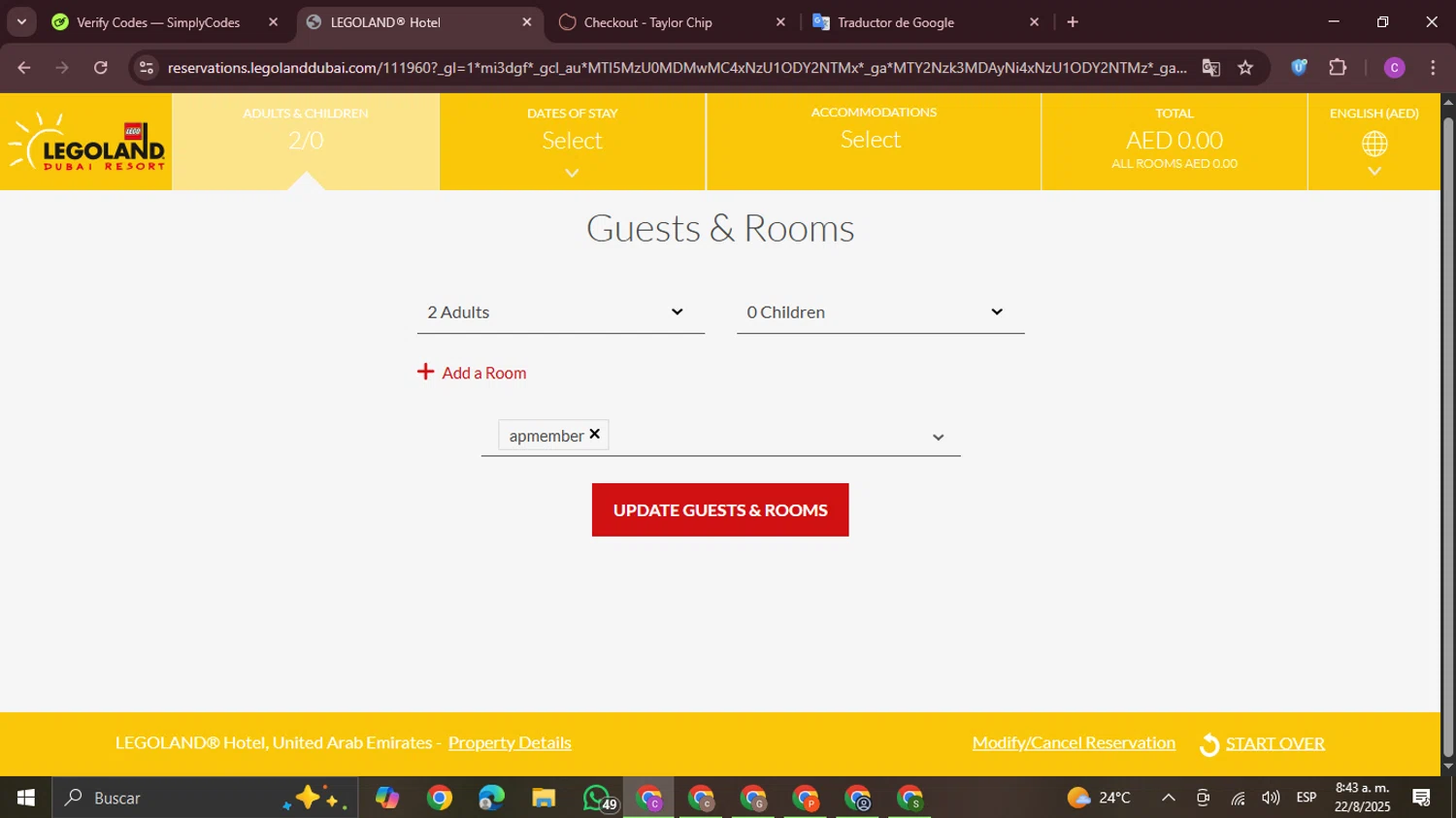
Task: Open the 2 Adults dropdown
Action: coord(561,312)
